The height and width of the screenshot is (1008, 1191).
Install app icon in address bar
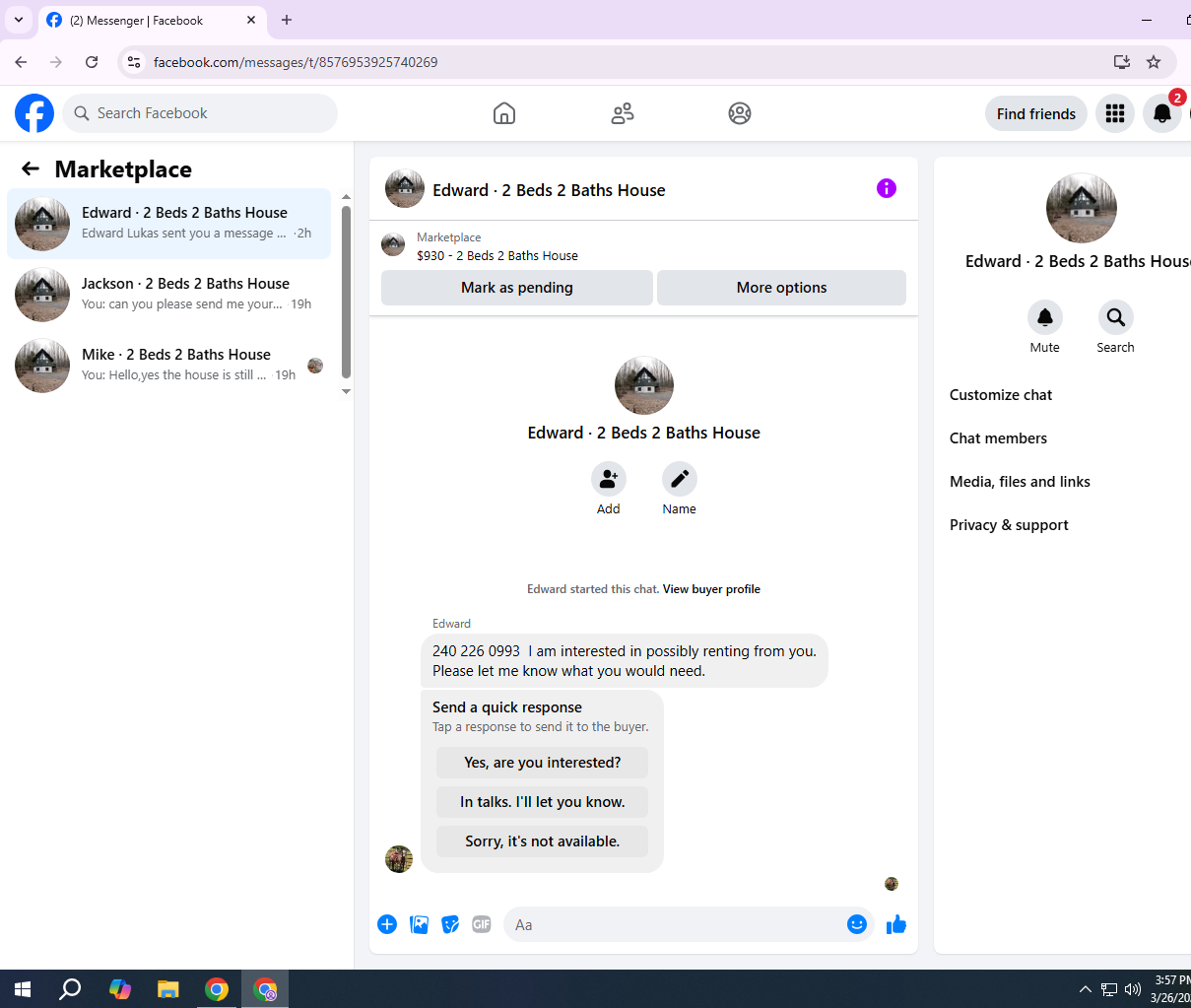(x=1121, y=62)
